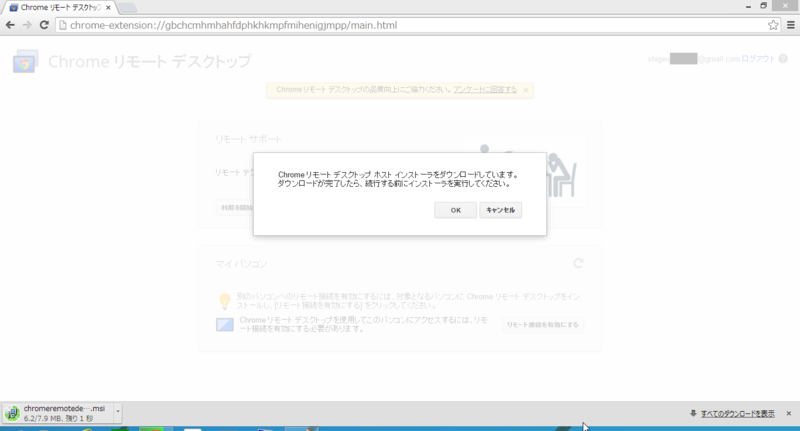
Task: Click the msi installer file icon in downloads bar
Action: click(12, 413)
